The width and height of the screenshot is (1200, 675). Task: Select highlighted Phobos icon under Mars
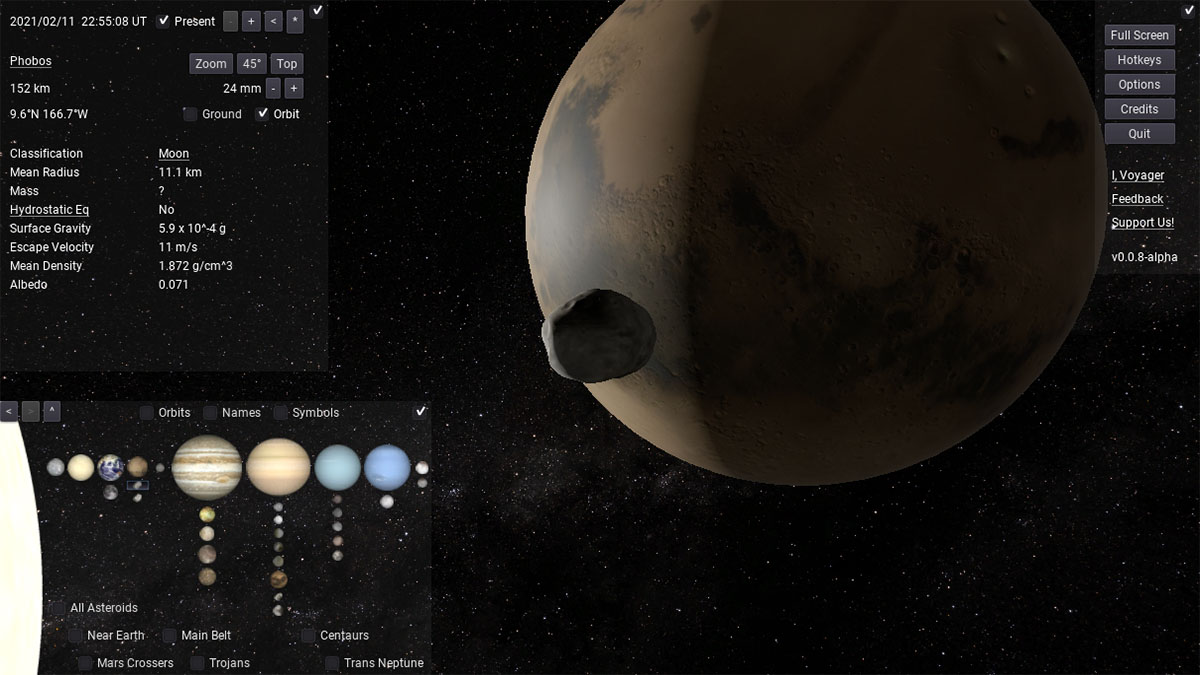point(138,485)
